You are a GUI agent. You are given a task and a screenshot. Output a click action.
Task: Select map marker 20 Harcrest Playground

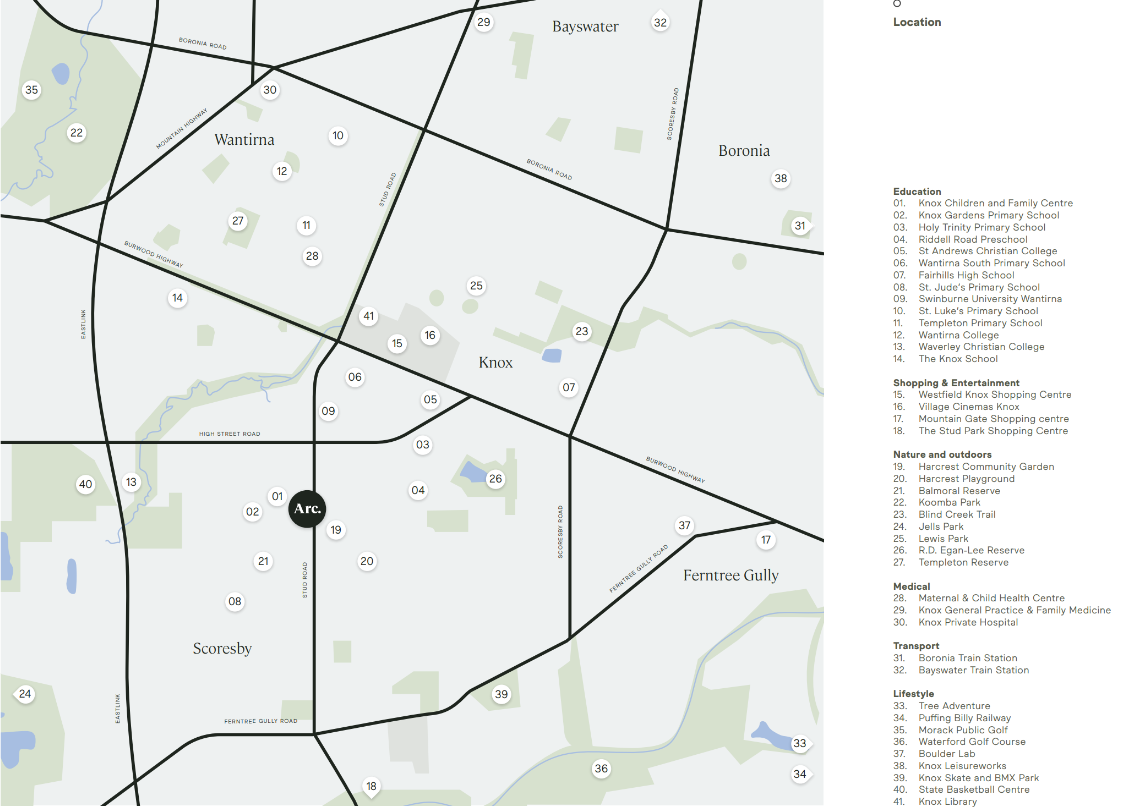pos(367,561)
